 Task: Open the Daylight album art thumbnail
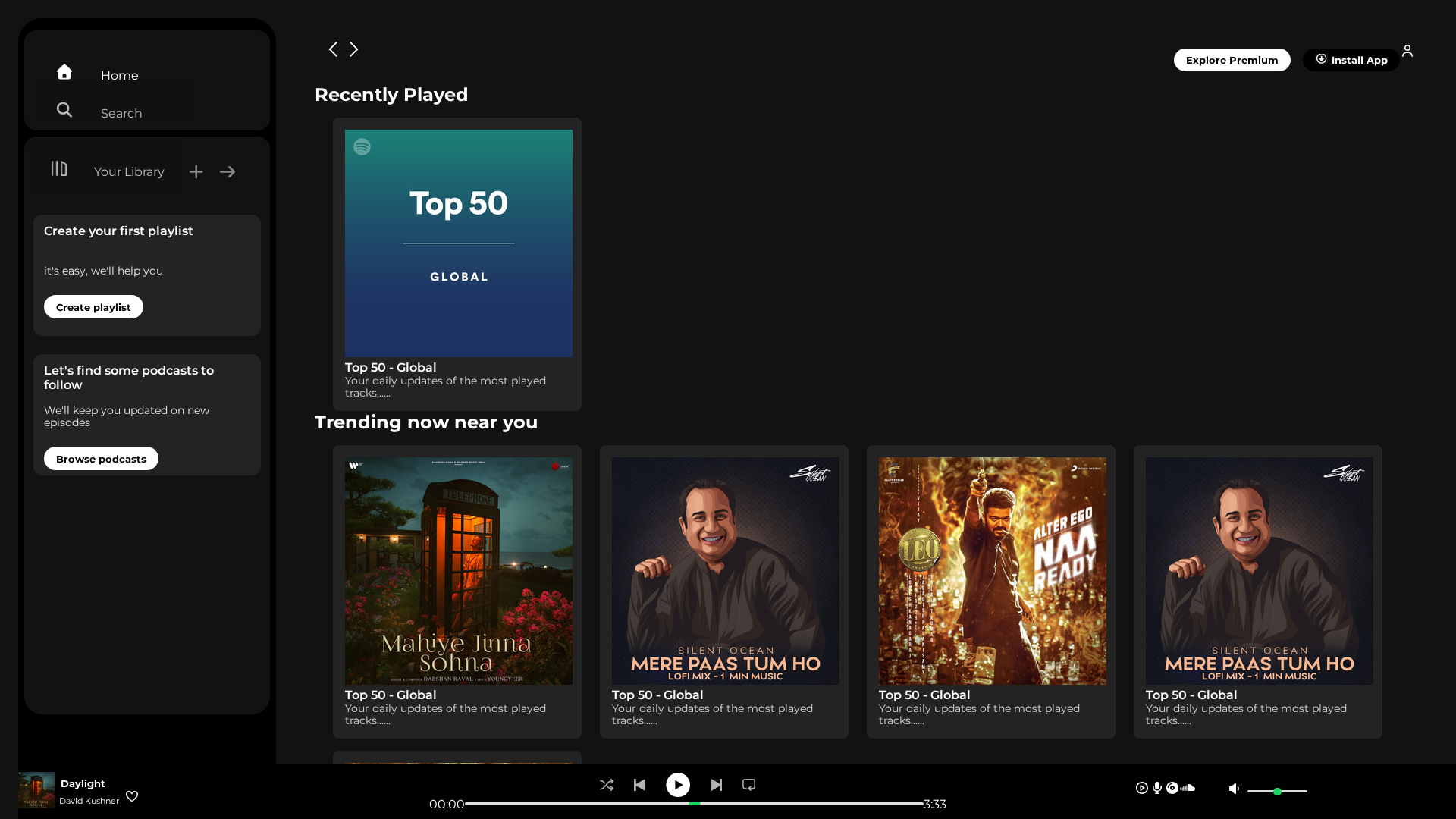pyautogui.click(x=36, y=790)
